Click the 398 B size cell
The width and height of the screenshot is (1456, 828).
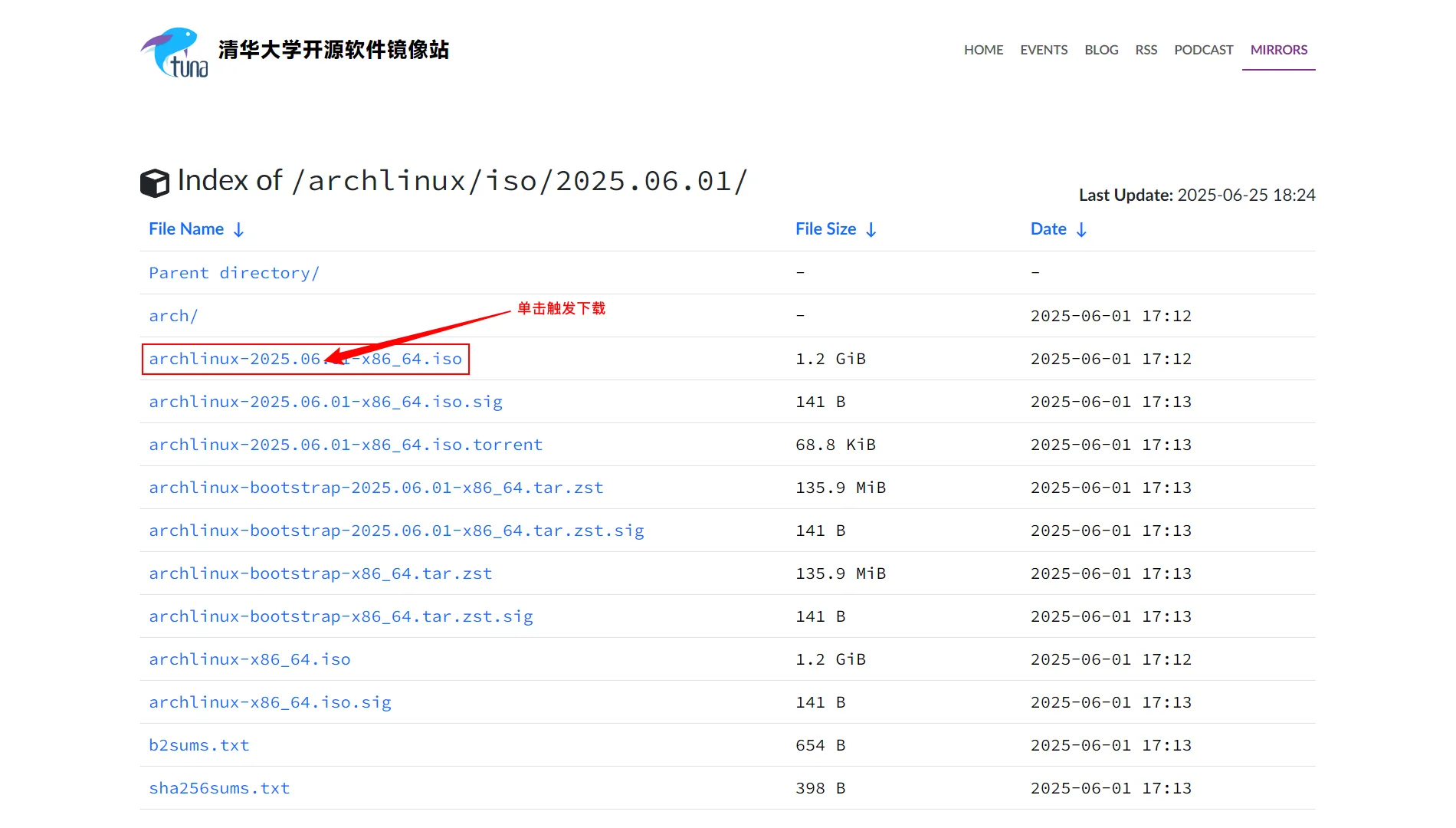click(820, 788)
